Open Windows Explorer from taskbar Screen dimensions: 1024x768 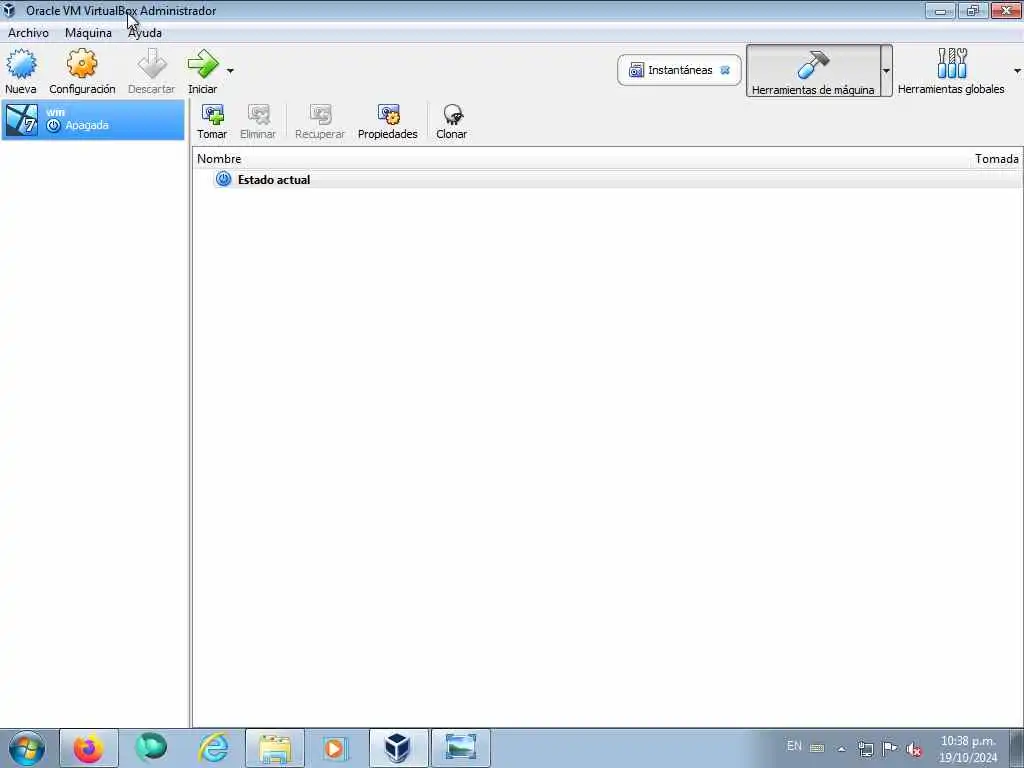275,748
